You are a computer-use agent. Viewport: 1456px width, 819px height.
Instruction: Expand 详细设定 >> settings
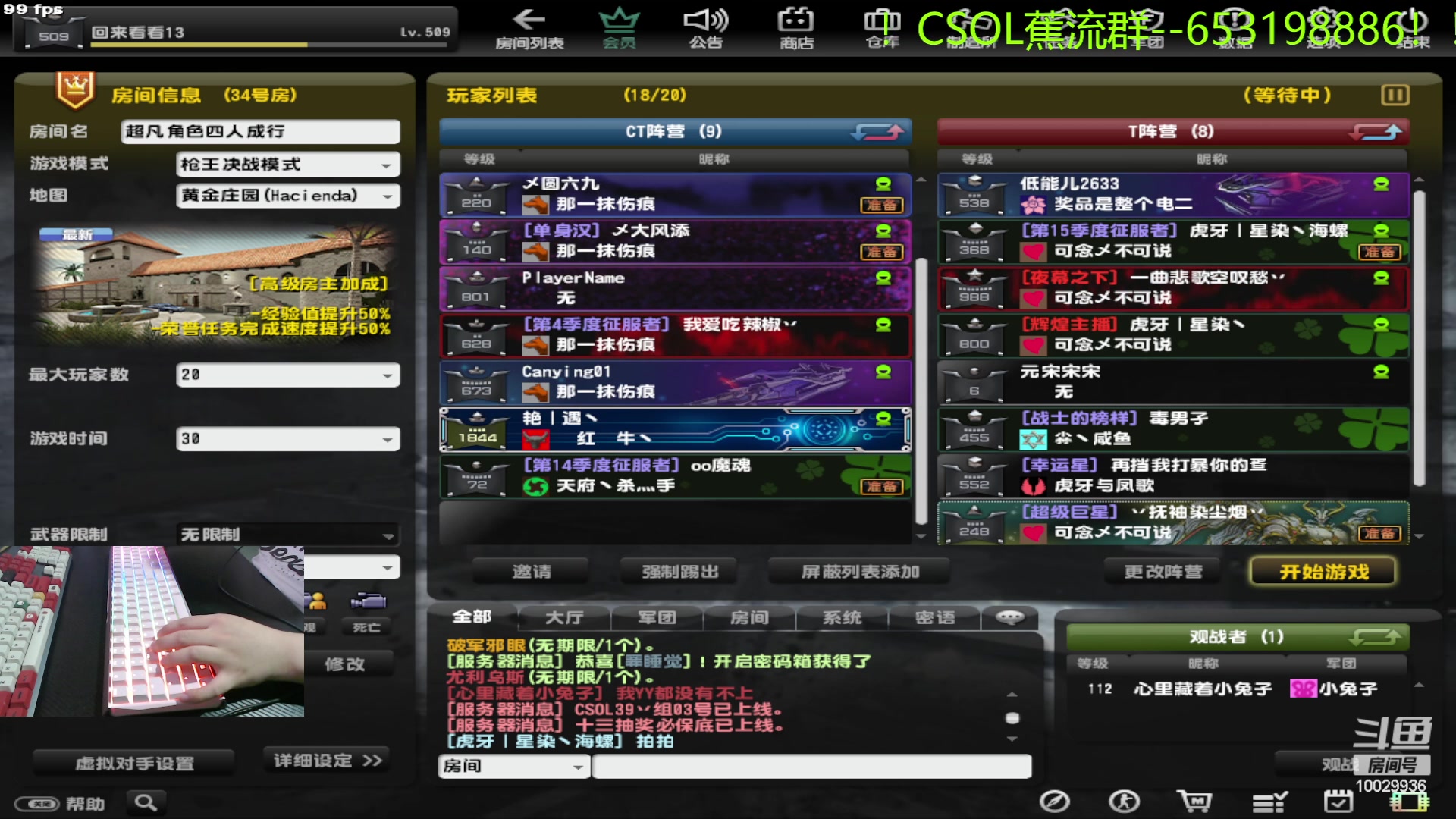327,761
